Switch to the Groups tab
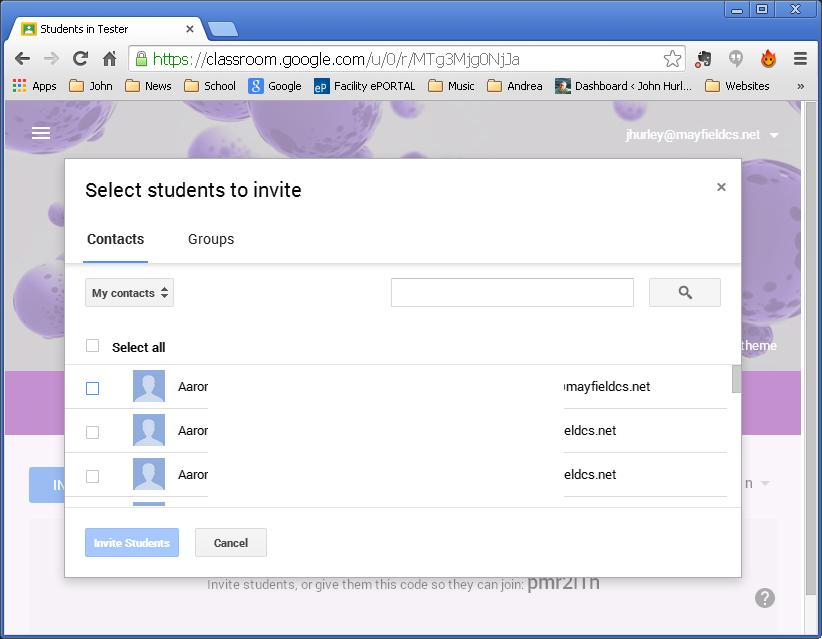The image size is (822, 639). [x=211, y=239]
